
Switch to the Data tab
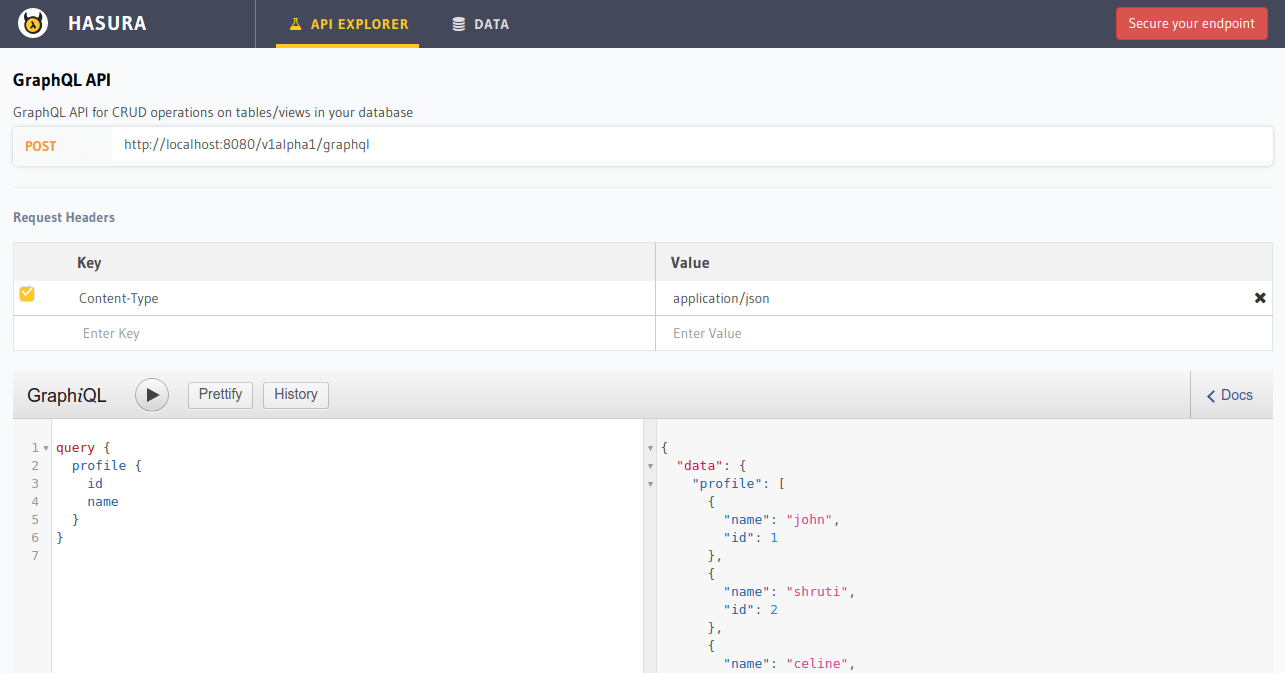[480, 24]
